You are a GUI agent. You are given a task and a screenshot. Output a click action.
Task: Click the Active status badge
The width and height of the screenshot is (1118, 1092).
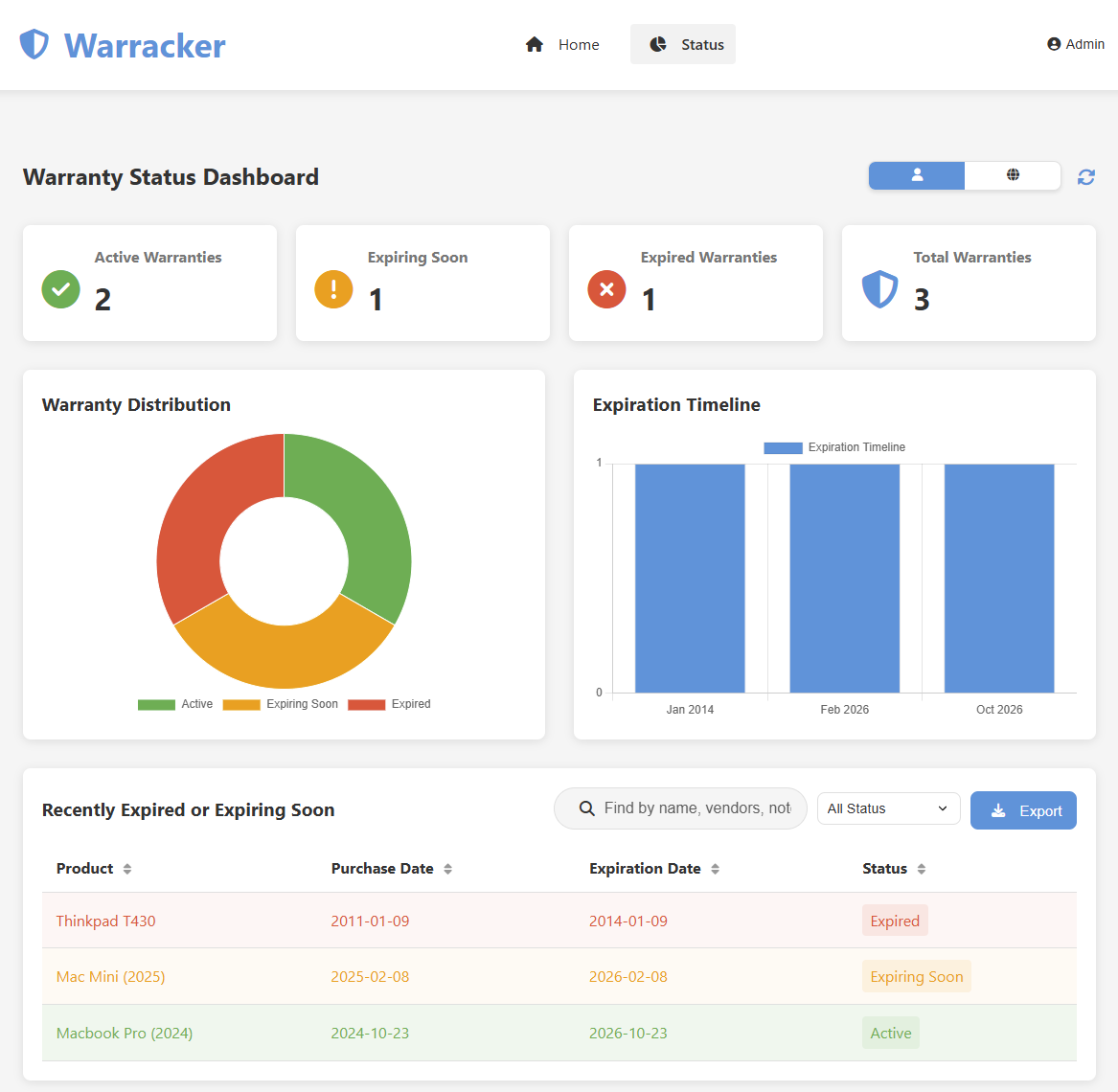(891, 1033)
